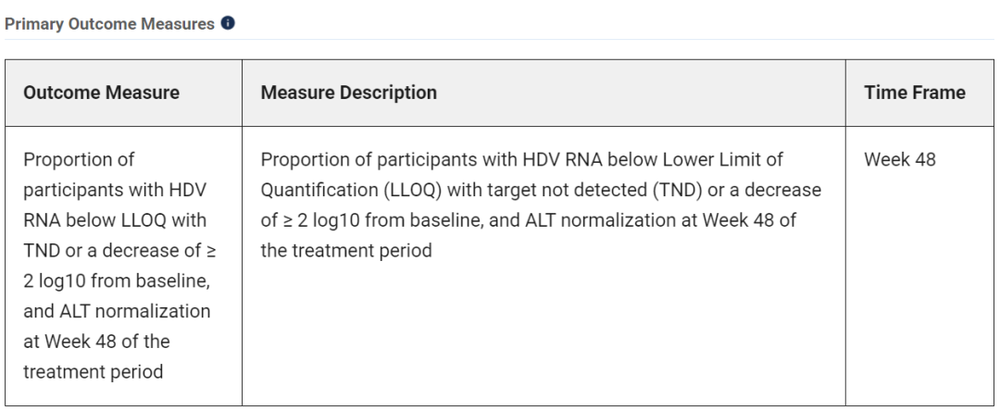
Task: Click 'Lower Limit of' in the description cell
Action: click(x=724, y=159)
